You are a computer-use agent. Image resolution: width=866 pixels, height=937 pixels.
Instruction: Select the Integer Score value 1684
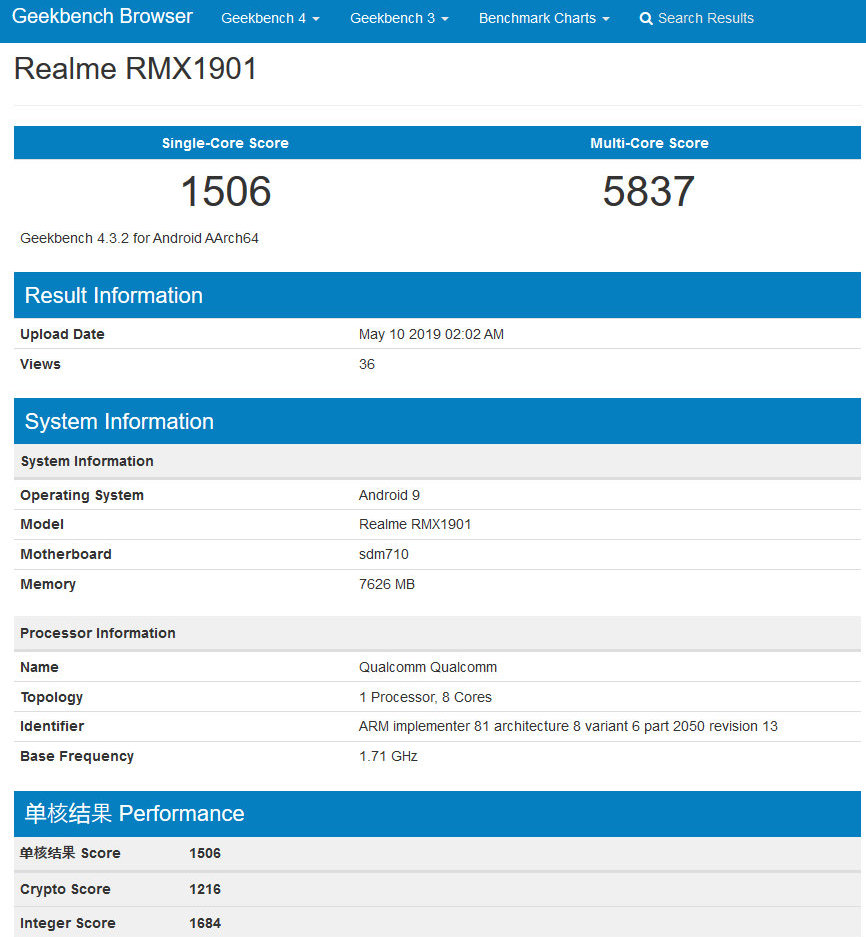[x=205, y=923]
